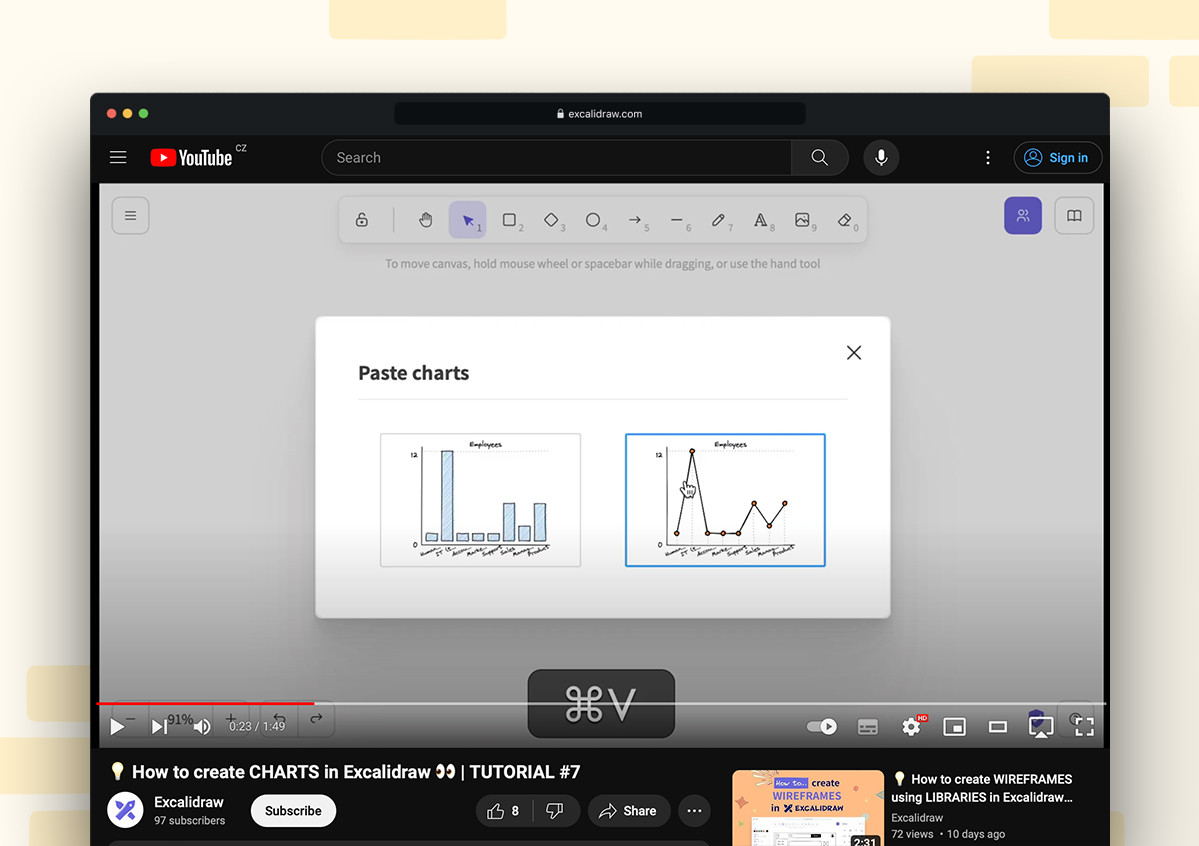Open Excalidraw channel avatar
Image resolution: width=1199 pixels, height=846 pixels.
[125, 810]
